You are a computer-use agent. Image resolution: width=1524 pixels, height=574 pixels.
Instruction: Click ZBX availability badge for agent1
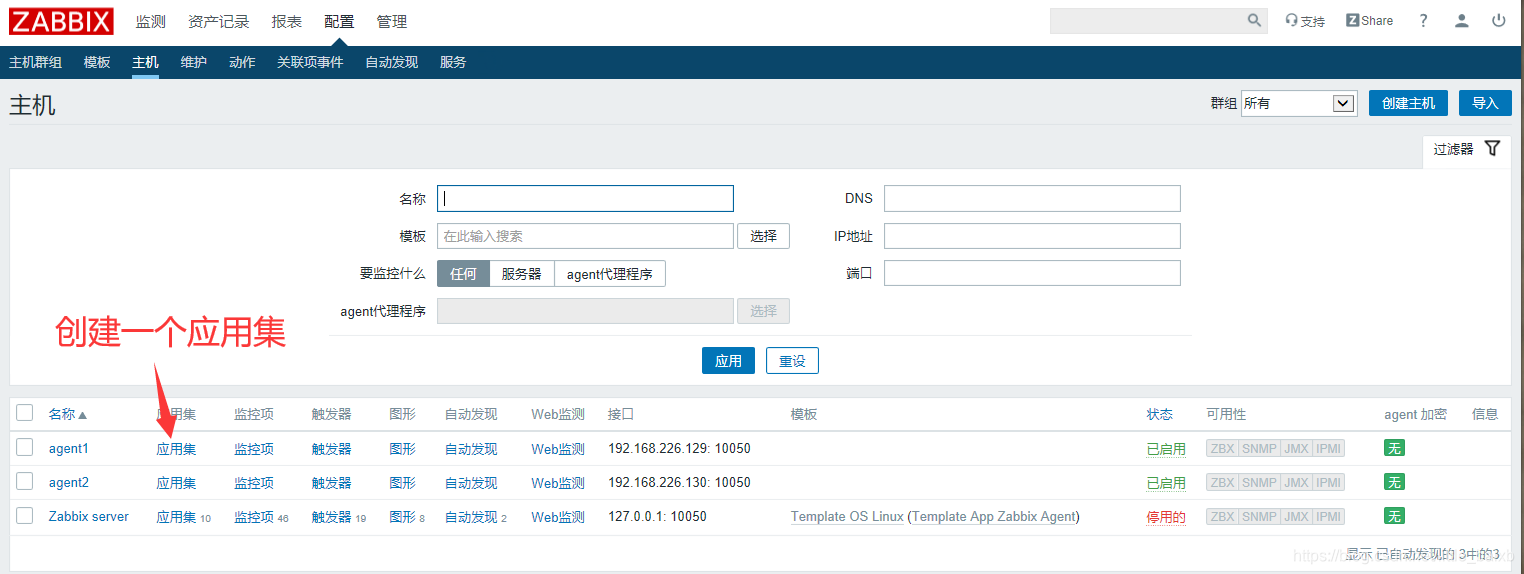pyautogui.click(x=1222, y=449)
